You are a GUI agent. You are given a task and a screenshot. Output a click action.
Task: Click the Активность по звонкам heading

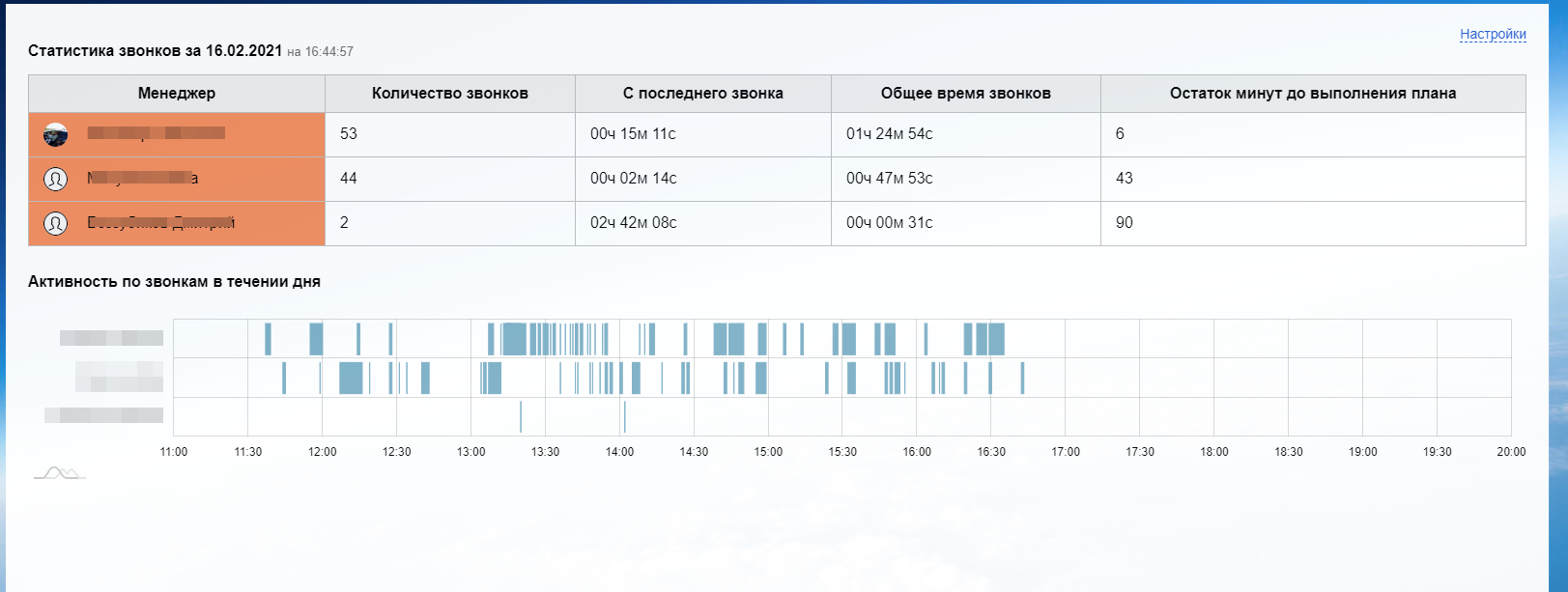pyautogui.click(x=174, y=282)
